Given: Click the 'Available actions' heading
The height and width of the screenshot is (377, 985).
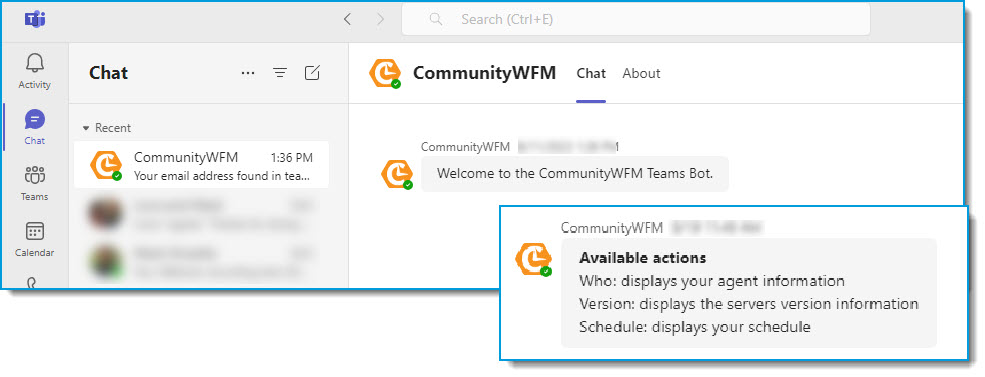Looking at the screenshot, I should point(643,258).
